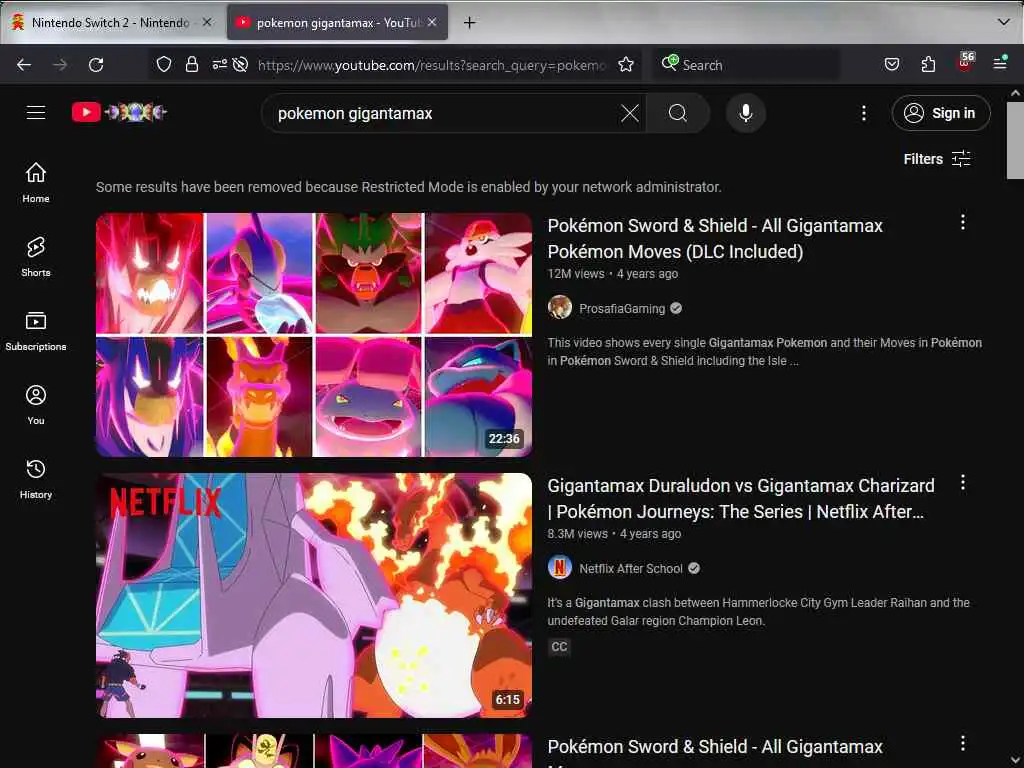Open the third Pokémon Sword & Shield video title
Screen dimensions: 1024x768
(715, 751)
